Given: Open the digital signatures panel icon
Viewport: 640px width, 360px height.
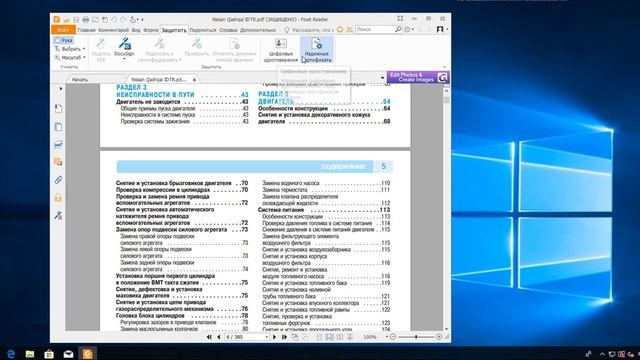Looking at the screenshot, I should [x=58, y=215].
